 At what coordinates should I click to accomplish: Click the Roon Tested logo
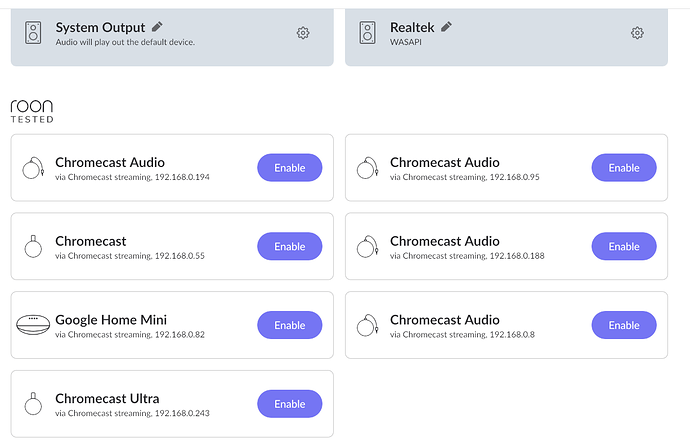32,111
